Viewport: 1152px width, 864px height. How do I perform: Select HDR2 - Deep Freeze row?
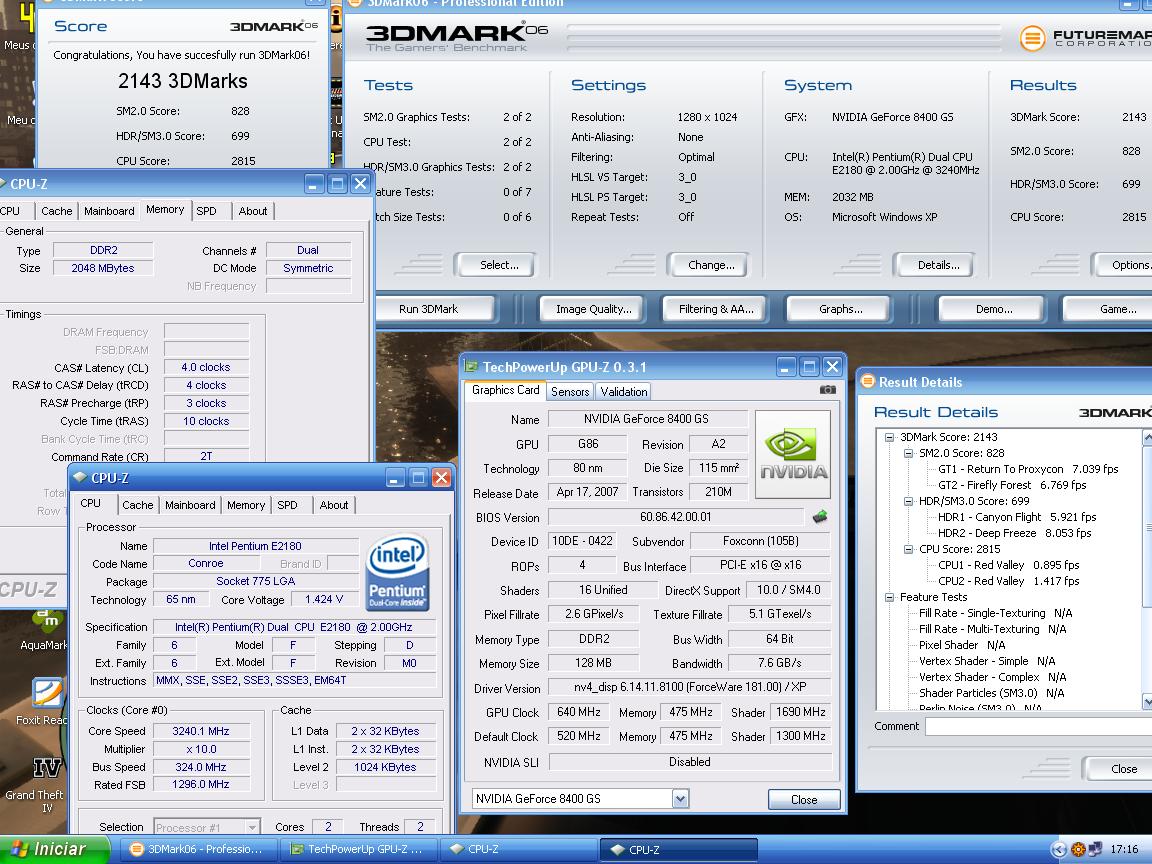[1015, 533]
